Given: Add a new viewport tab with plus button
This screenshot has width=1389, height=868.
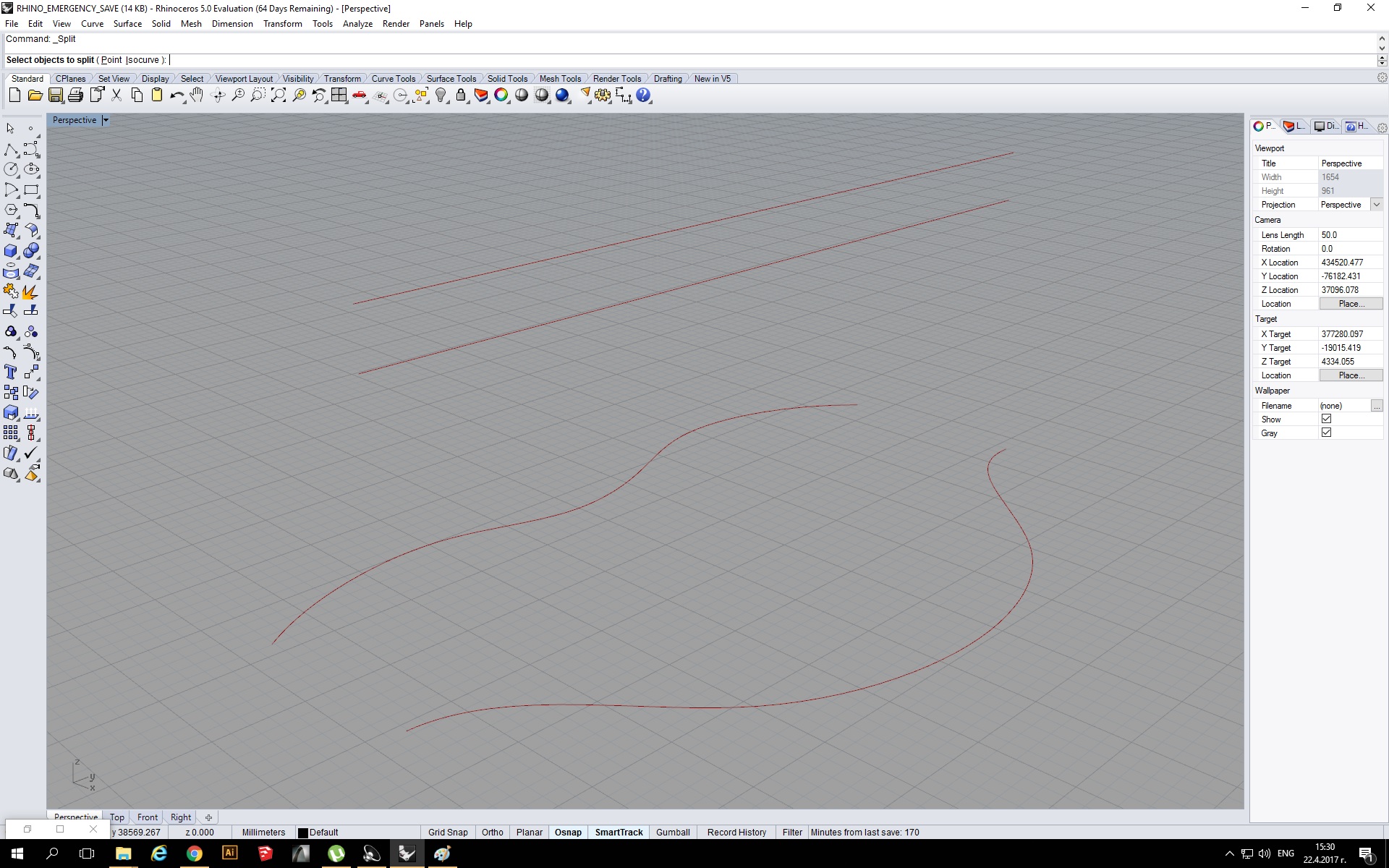Looking at the screenshot, I should click(208, 817).
